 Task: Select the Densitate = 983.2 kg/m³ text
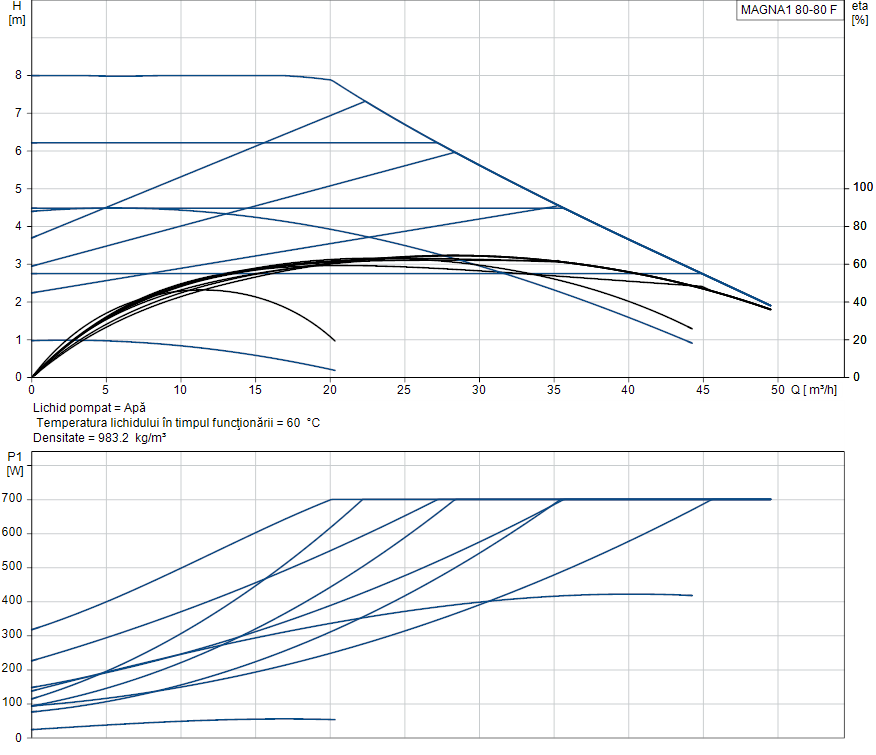click(x=99, y=438)
